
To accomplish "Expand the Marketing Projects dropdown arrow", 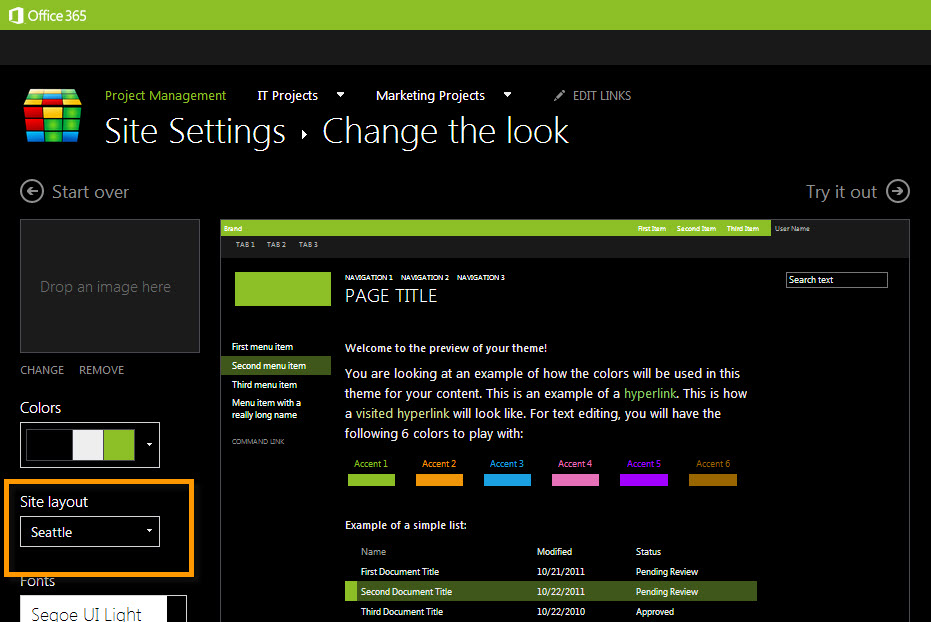I will (507, 95).
